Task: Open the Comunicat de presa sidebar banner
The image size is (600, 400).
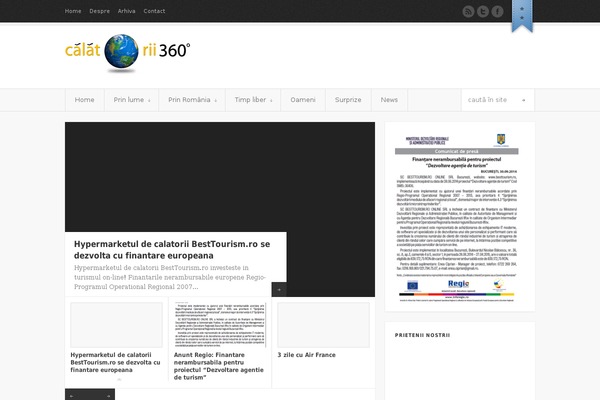Action: point(457,217)
